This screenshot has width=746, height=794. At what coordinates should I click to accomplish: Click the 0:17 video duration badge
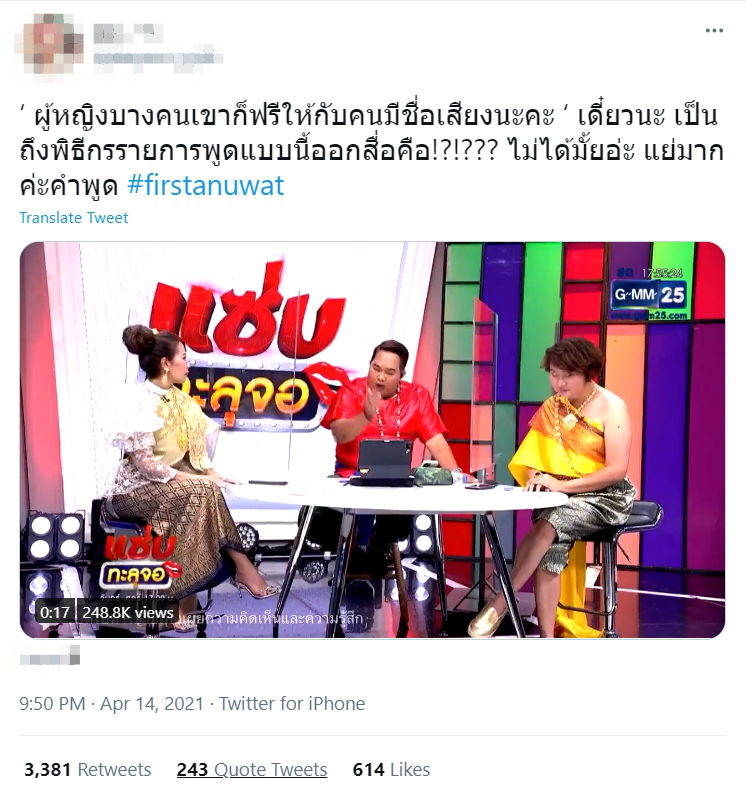pos(55,613)
